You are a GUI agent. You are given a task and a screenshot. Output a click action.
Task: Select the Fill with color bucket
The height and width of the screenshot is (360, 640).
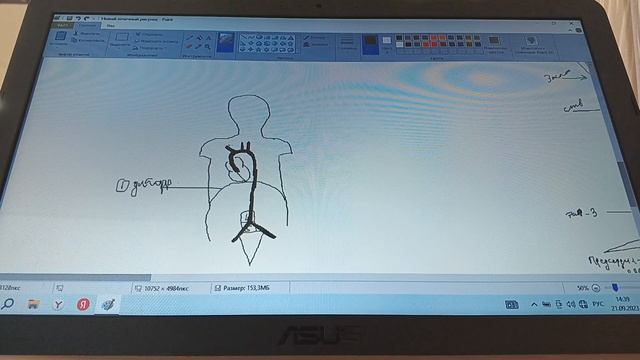click(199, 38)
